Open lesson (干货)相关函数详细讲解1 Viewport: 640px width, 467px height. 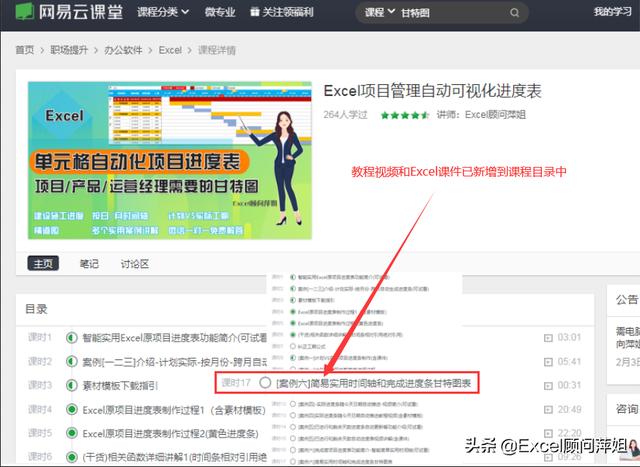[174, 457]
